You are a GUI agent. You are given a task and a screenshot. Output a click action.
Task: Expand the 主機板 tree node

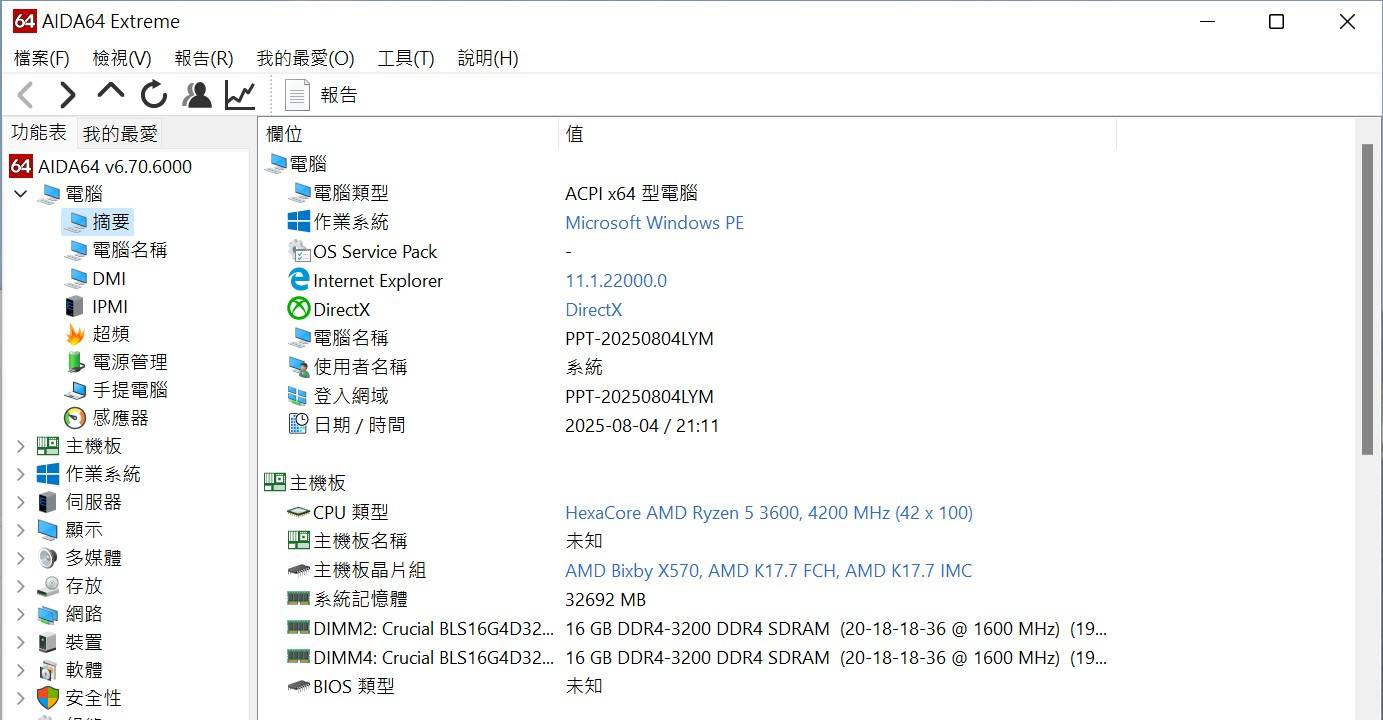(20, 446)
